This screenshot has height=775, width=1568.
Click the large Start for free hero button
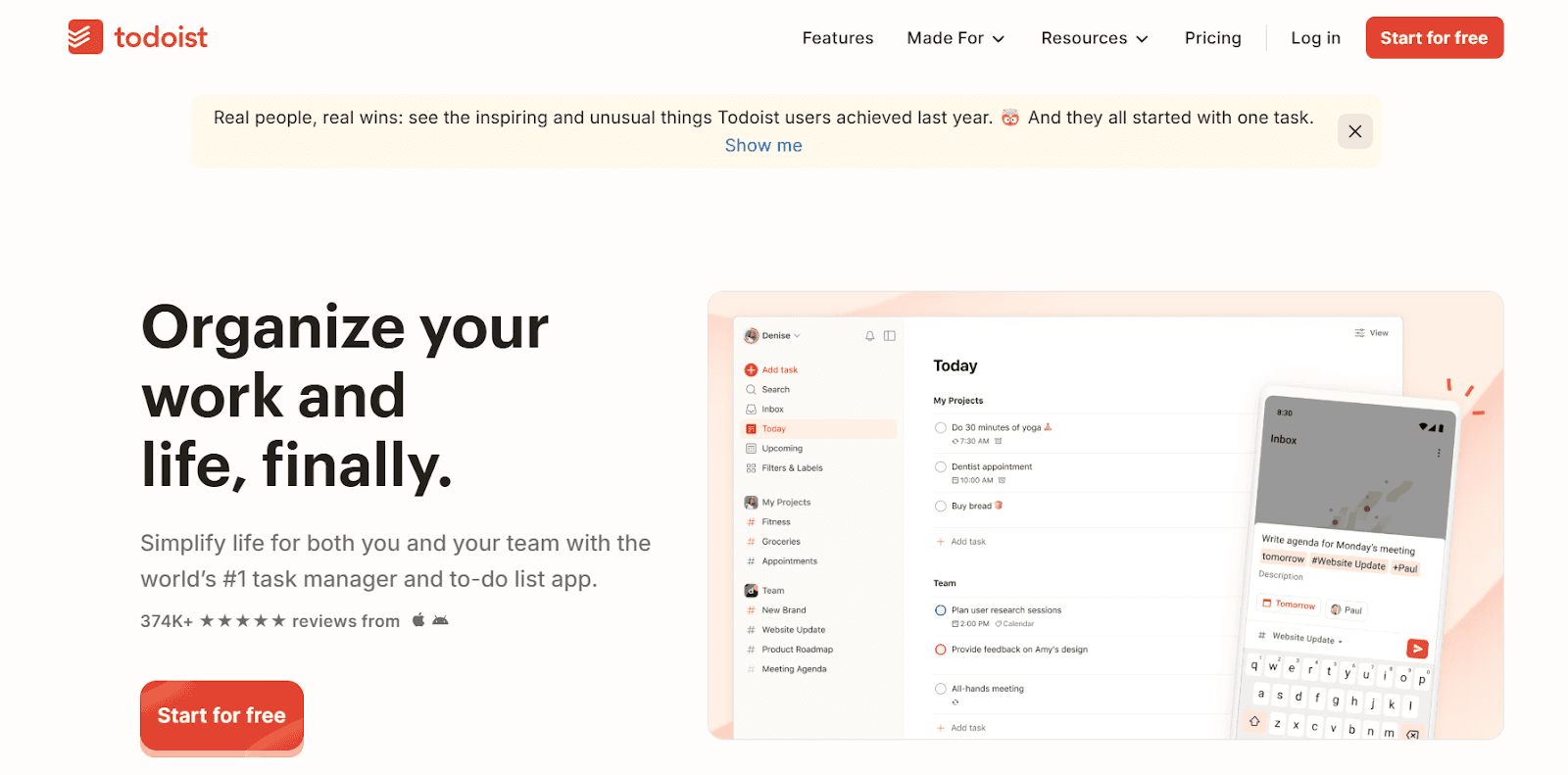pyautogui.click(x=221, y=716)
